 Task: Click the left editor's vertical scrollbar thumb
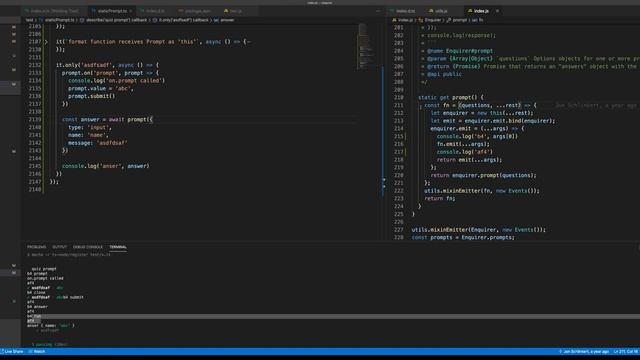click(x=382, y=131)
